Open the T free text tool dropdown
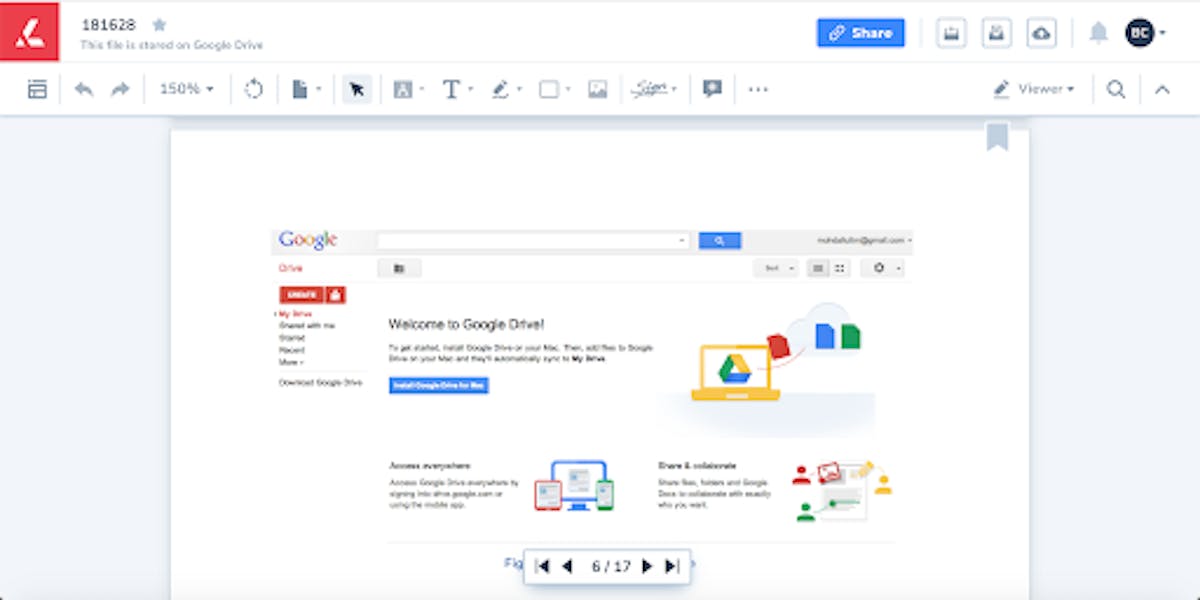 (x=457, y=89)
